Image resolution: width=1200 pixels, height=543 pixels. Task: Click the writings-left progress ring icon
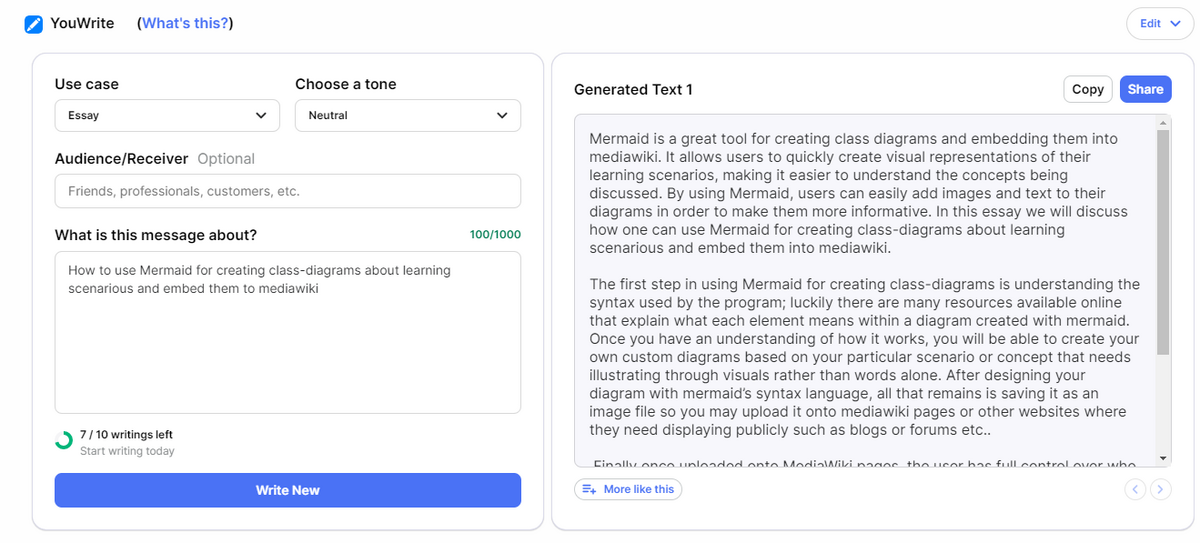pyautogui.click(x=64, y=440)
